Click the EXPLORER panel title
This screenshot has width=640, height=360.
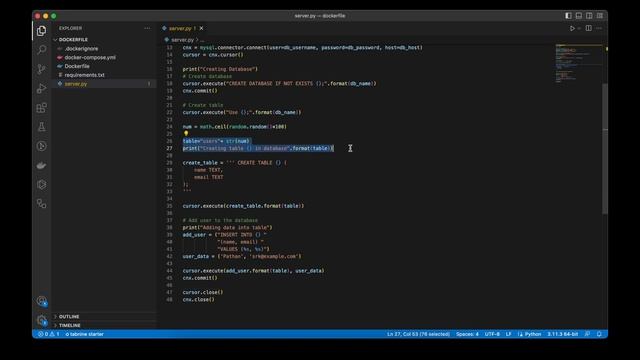pyautogui.click(x=70, y=28)
